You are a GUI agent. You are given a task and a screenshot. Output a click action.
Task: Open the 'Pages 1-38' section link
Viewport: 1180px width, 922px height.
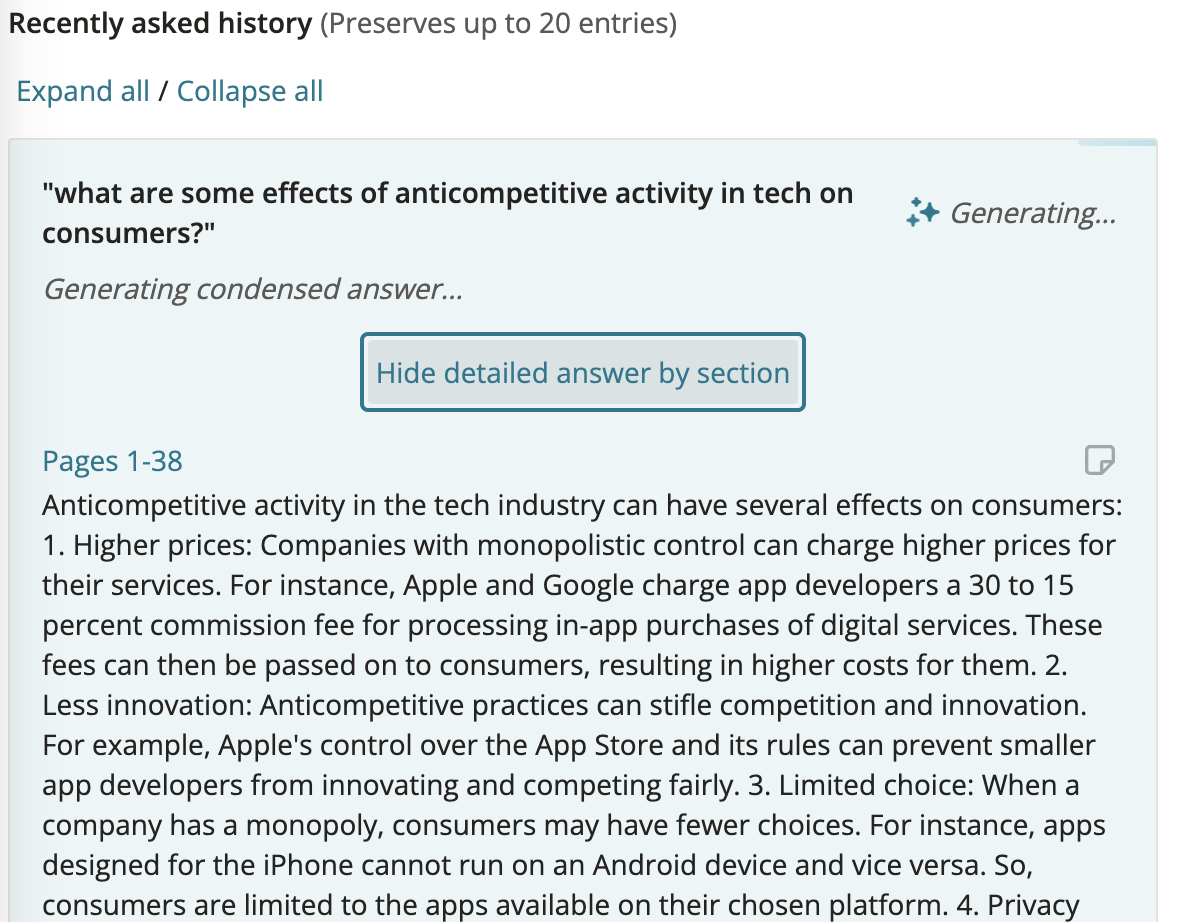coord(112,461)
